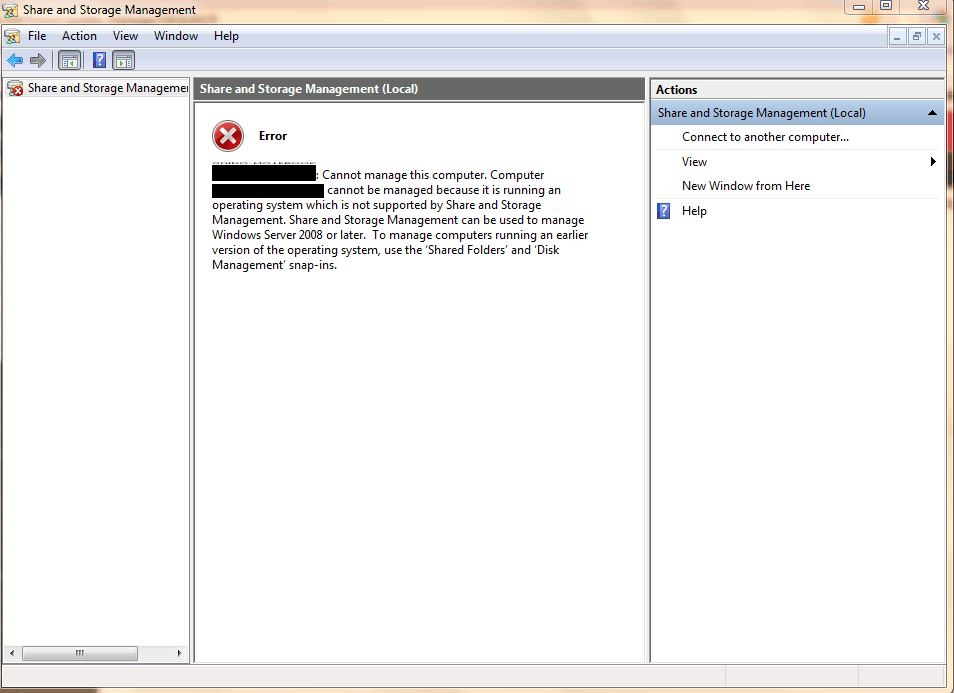Click right arrow of tree horizontal scrollbar
The height and width of the screenshot is (693, 954).
(179, 653)
